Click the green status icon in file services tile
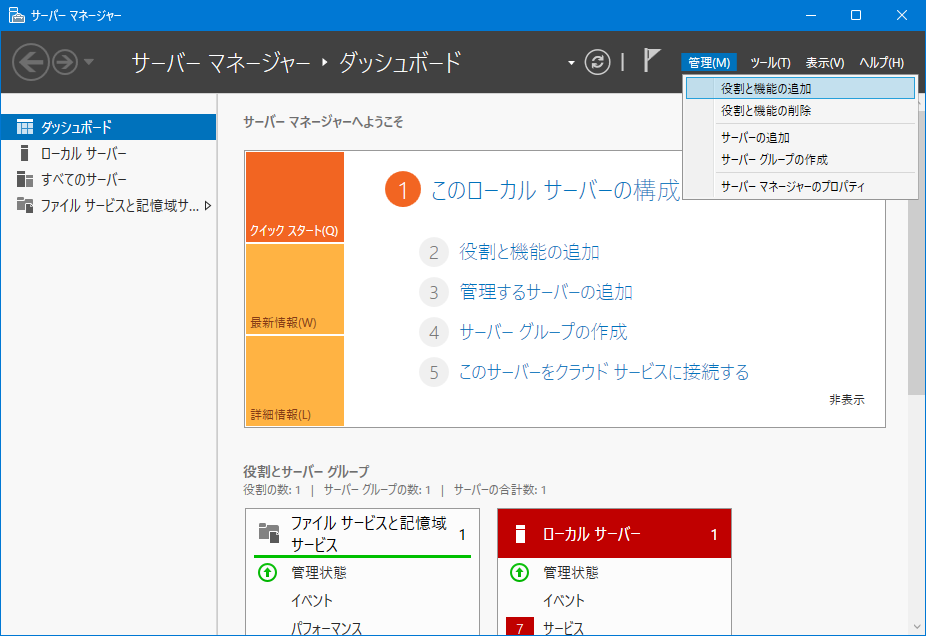The height and width of the screenshot is (636, 926). click(x=268, y=572)
